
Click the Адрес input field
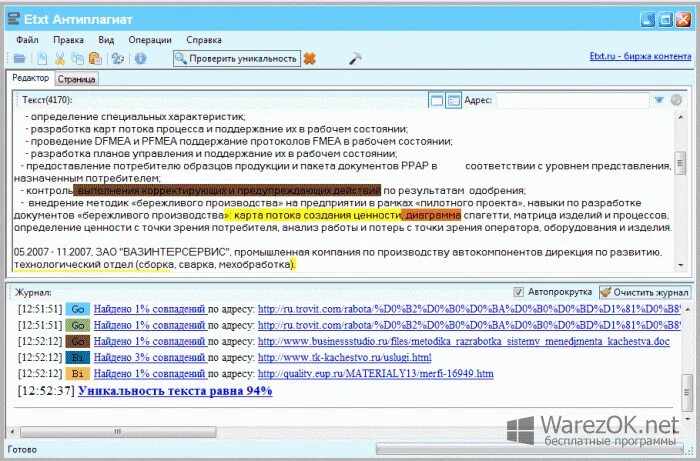[x=572, y=100]
